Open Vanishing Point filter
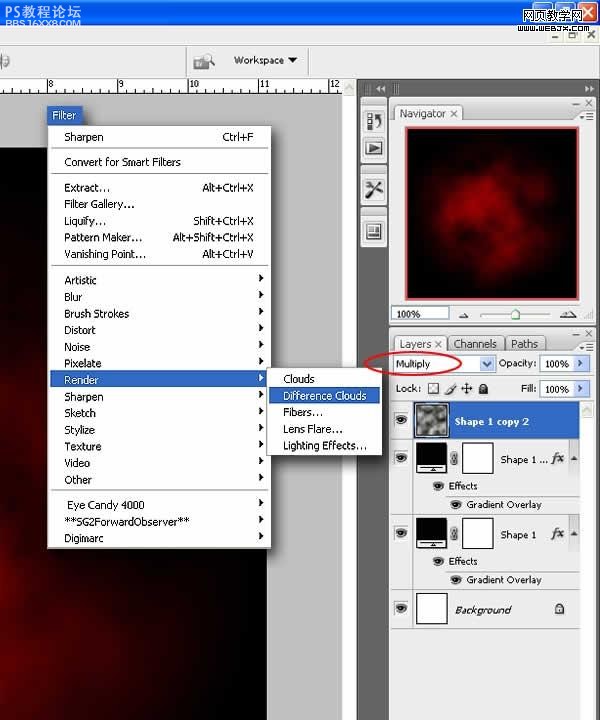Screen dimensions: 600x720 tap(159, 254)
